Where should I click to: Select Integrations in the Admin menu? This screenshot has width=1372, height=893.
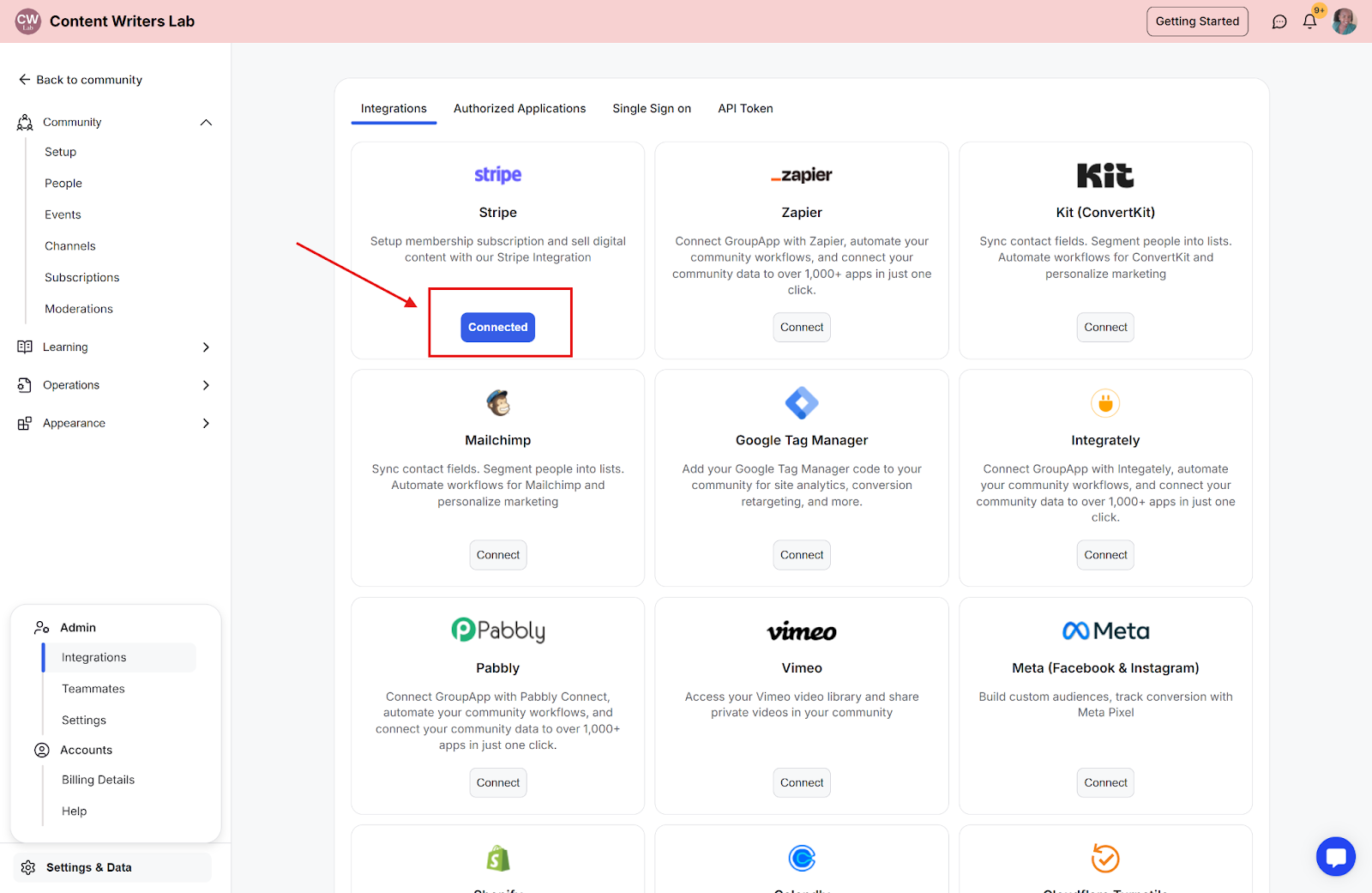[120, 657]
